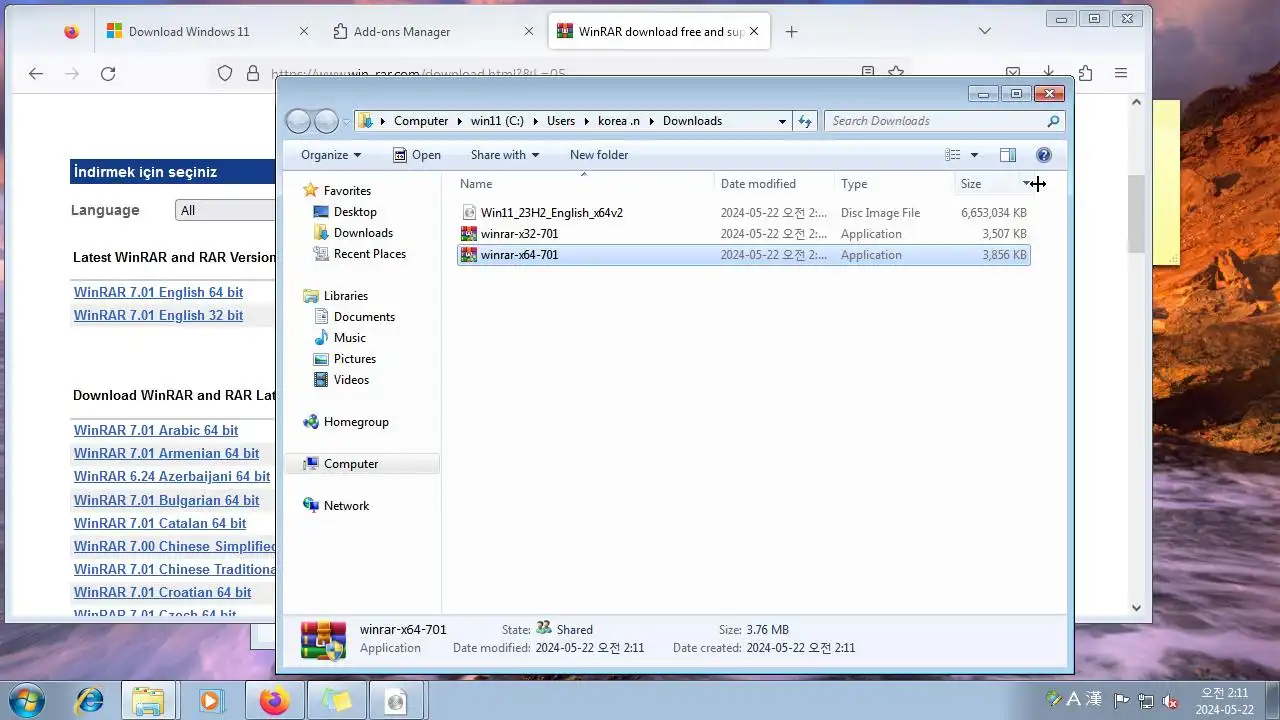Sort by the Type column header
Viewport: 1280px width, 720px height.
tap(895, 184)
